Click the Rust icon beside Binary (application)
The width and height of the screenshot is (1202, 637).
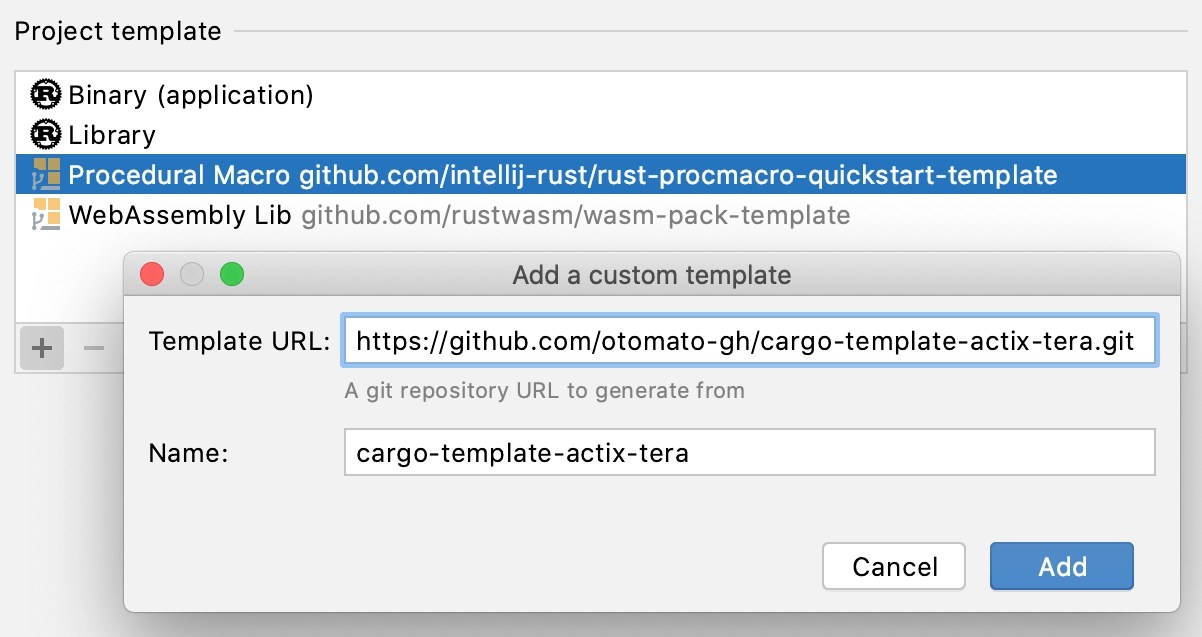[x=45, y=95]
